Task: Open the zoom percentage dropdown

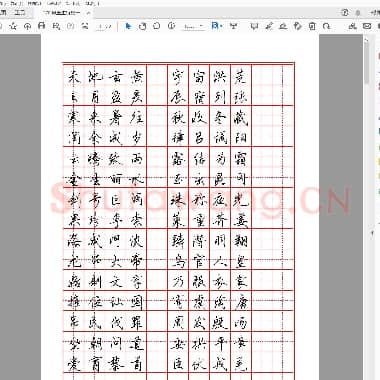Action: click(193, 26)
